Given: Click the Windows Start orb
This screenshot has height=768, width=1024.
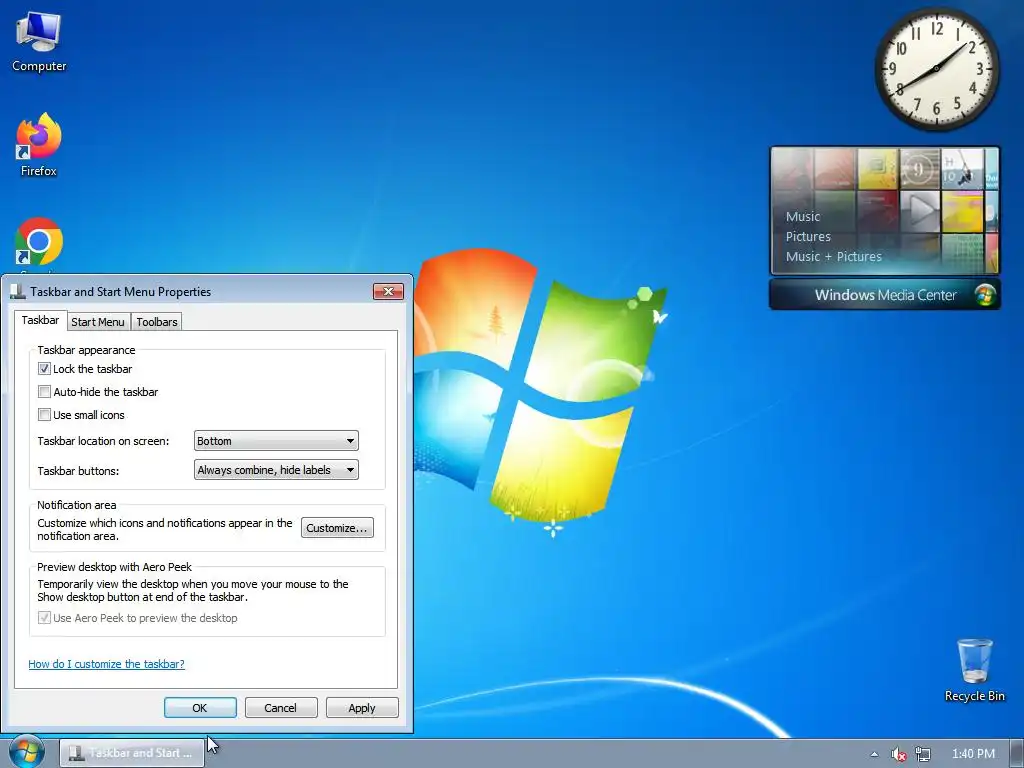Looking at the screenshot, I should pos(27,752).
